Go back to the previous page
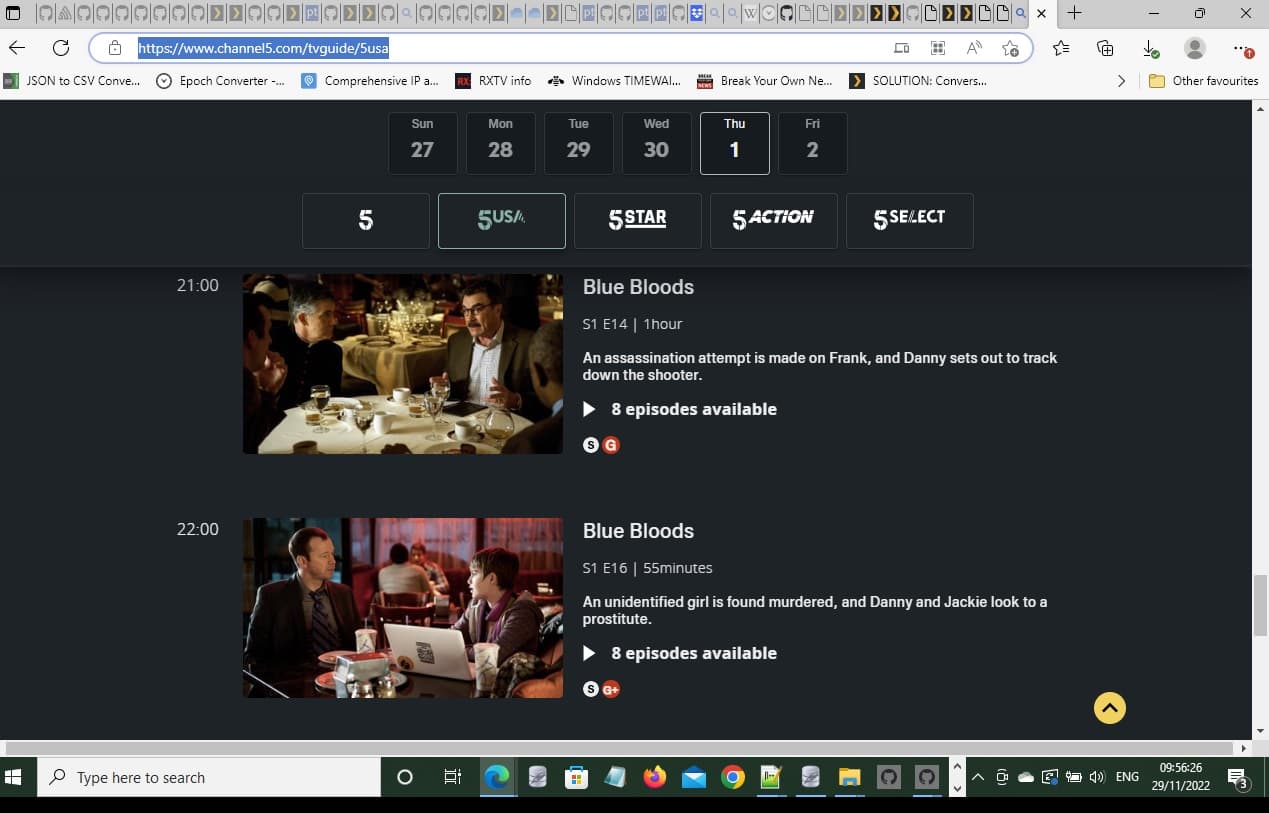This screenshot has height=813, width=1269. pyautogui.click(x=17, y=48)
